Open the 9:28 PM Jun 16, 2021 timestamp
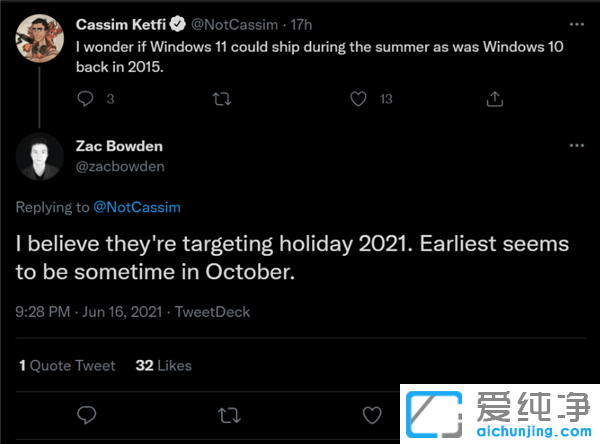Image resolution: width=600 pixels, height=444 pixels. 87,312
